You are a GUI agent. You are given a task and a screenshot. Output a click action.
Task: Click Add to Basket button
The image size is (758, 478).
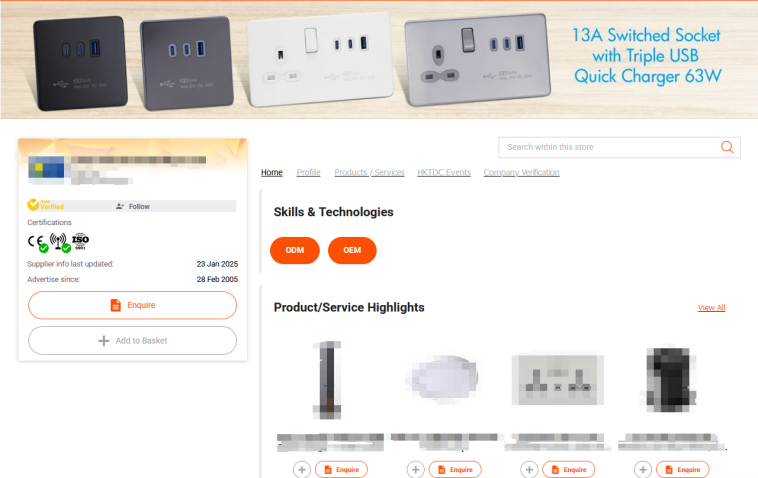pyautogui.click(x=132, y=341)
